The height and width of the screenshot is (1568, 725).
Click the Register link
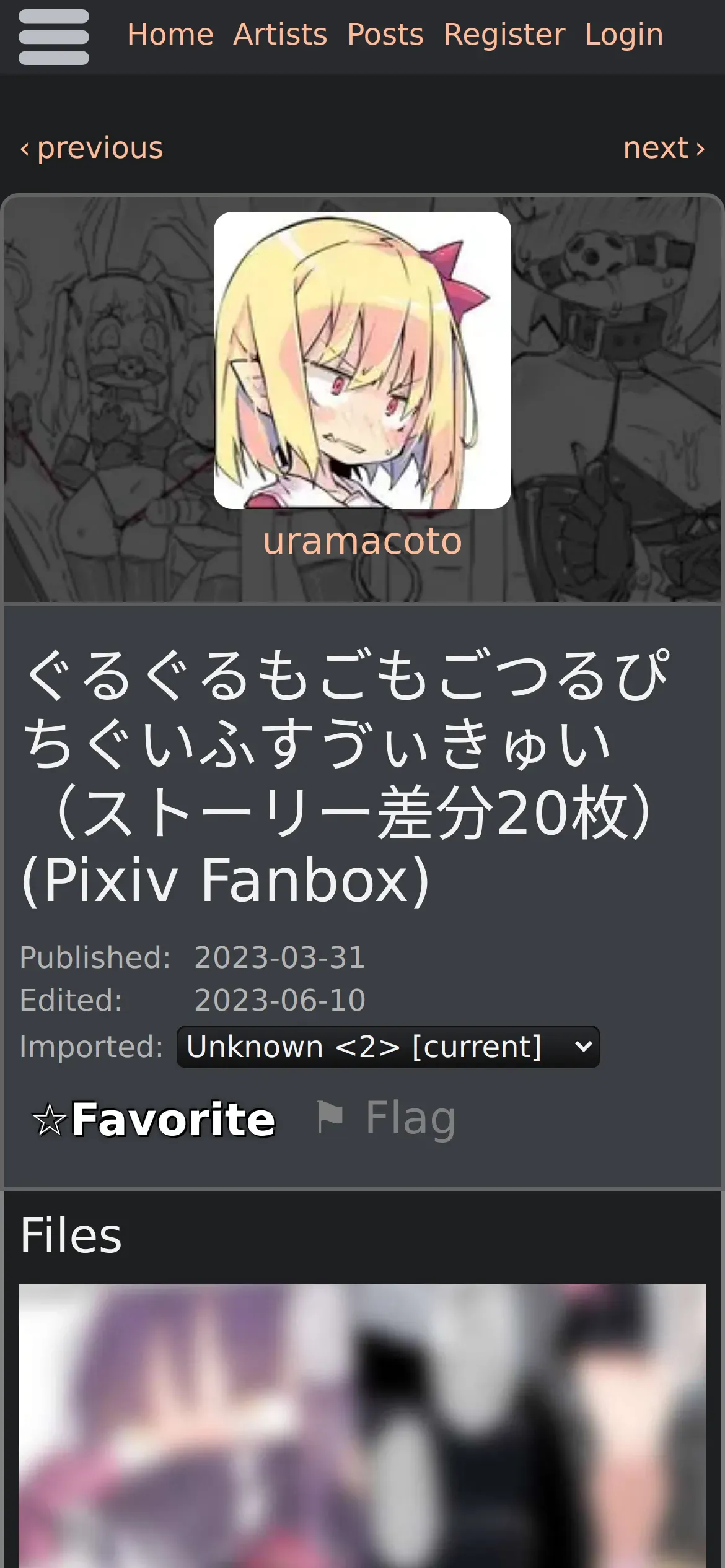click(x=504, y=35)
